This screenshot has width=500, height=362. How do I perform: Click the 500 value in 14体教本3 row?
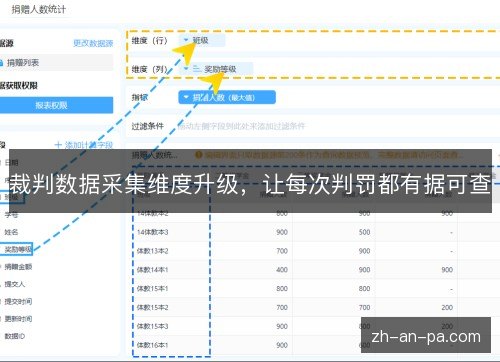364,232
